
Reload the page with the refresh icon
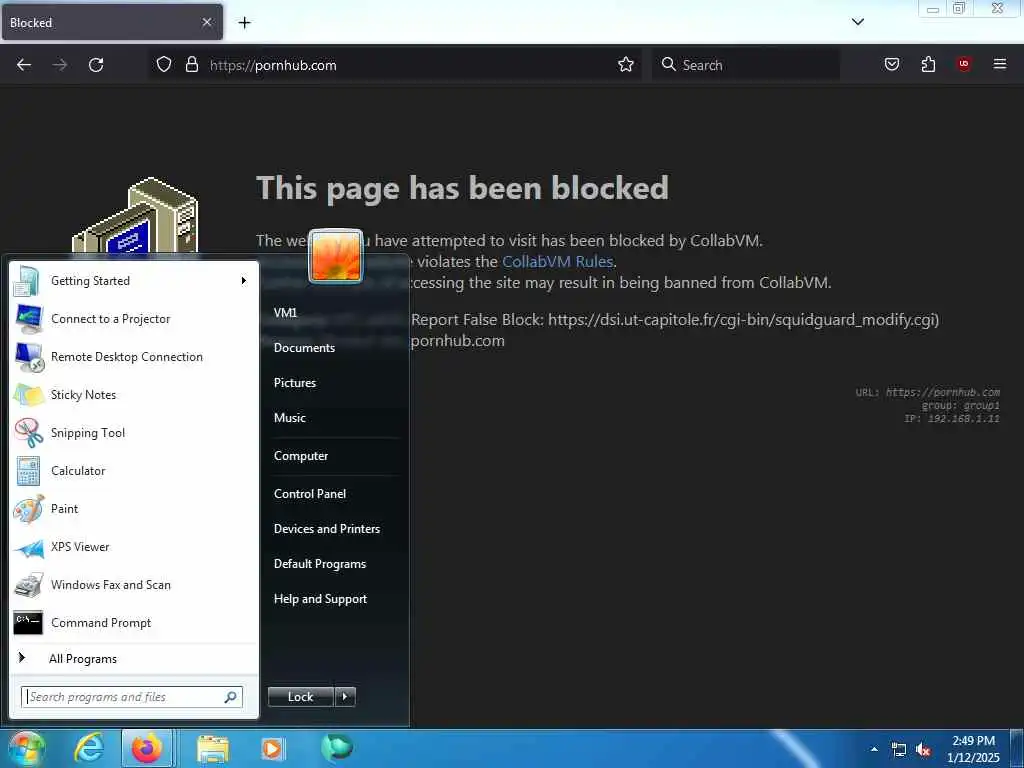tap(96, 65)
